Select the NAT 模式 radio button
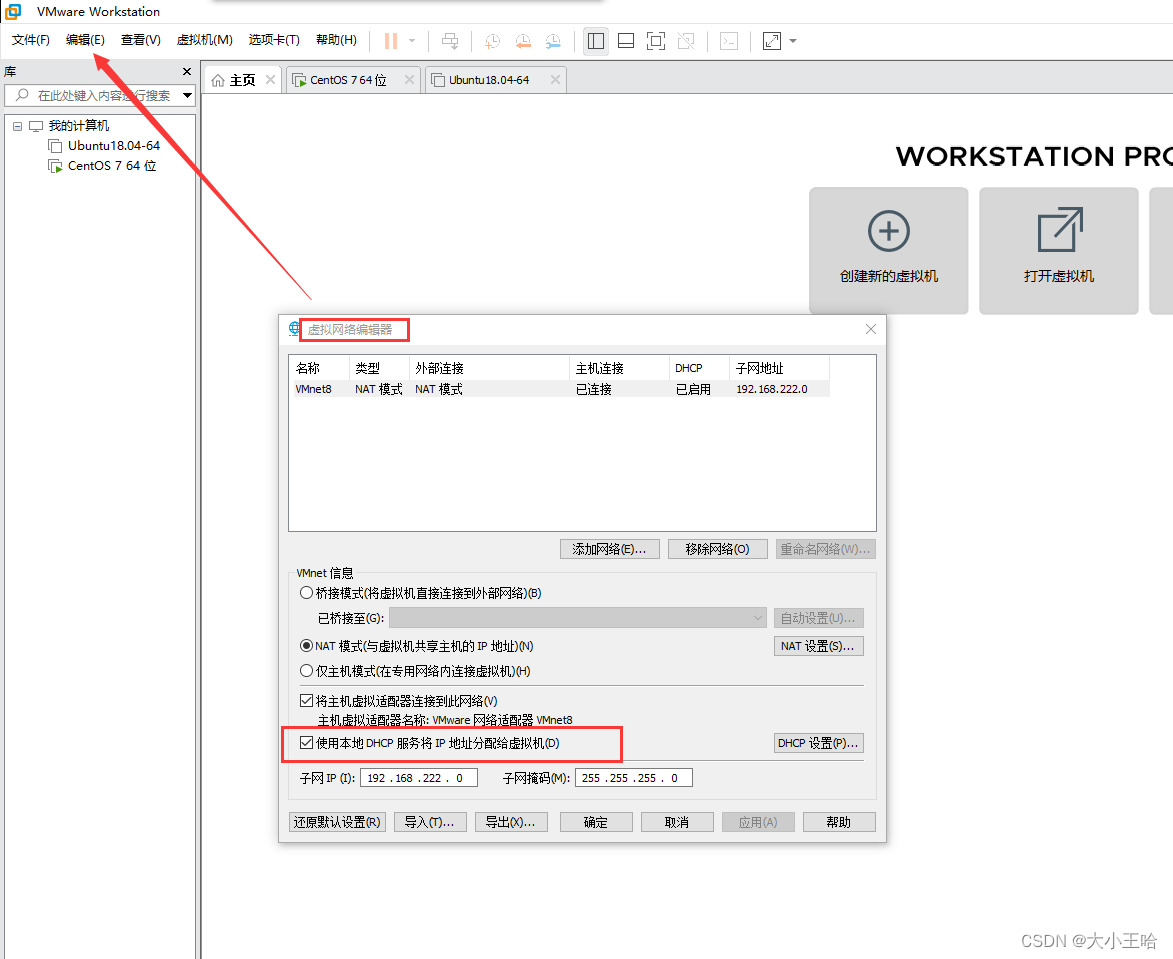The width and height of the screenshot is (1173, 959). (306, 646)
